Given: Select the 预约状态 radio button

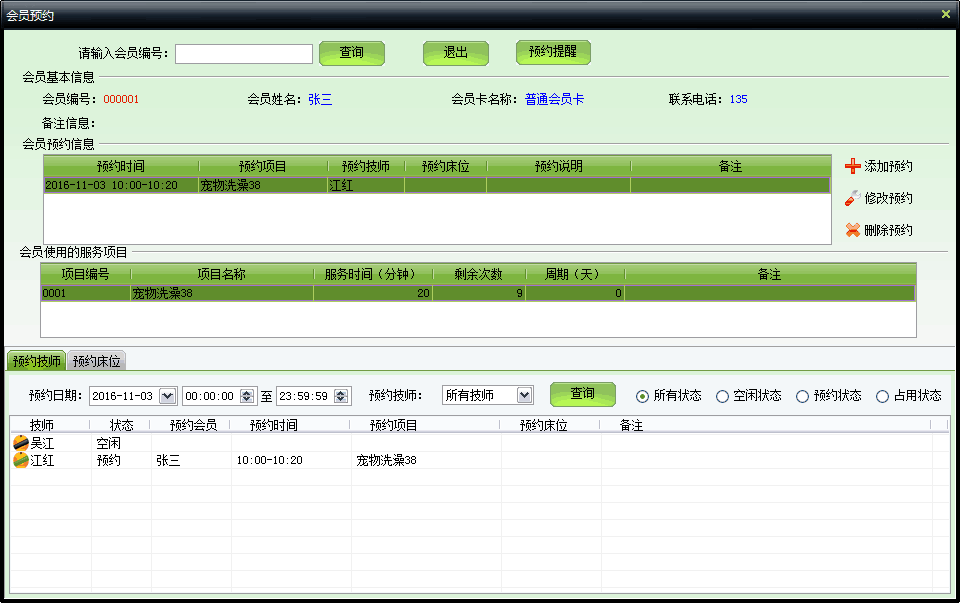Looking at the screenshot, I should pyautogui.click(x=802, y=396).
